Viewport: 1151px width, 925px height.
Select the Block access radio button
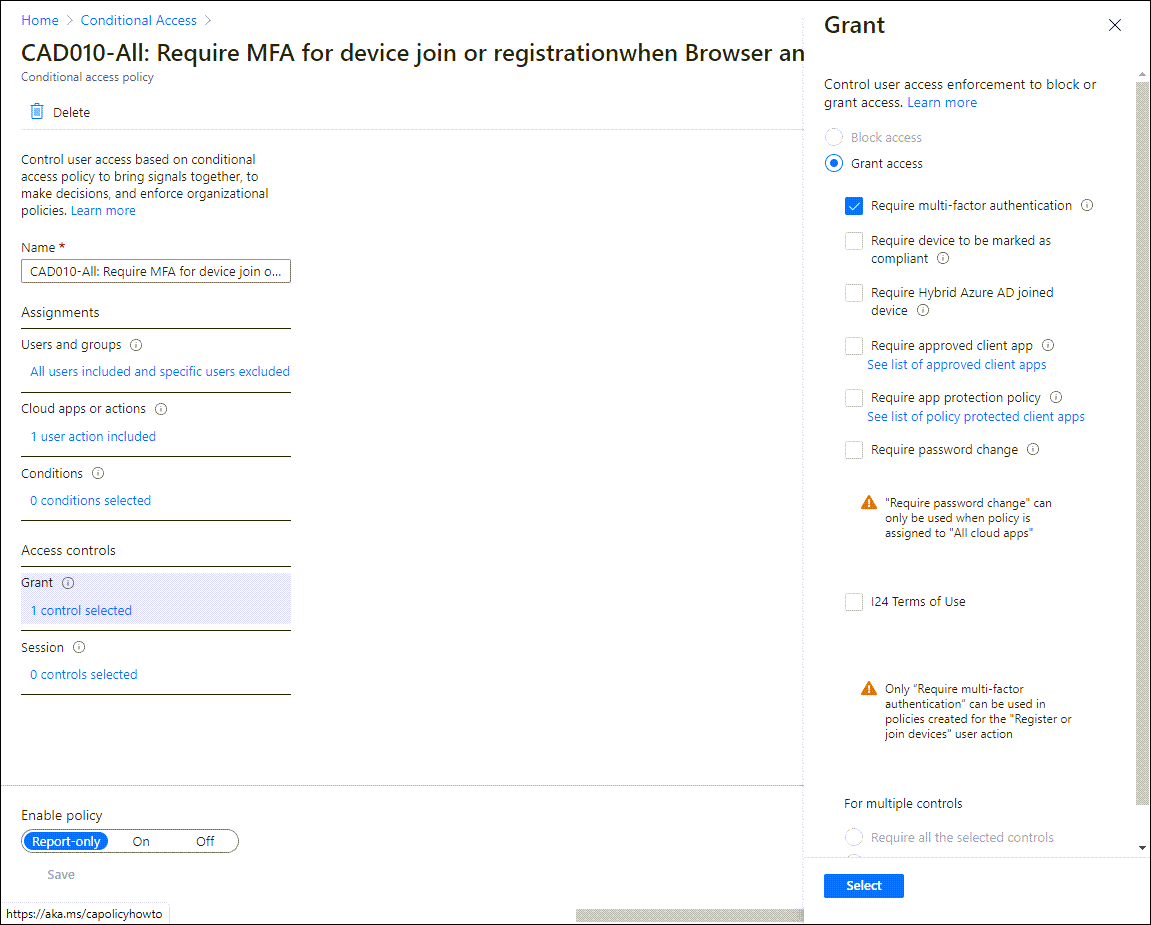coord(834,137)
